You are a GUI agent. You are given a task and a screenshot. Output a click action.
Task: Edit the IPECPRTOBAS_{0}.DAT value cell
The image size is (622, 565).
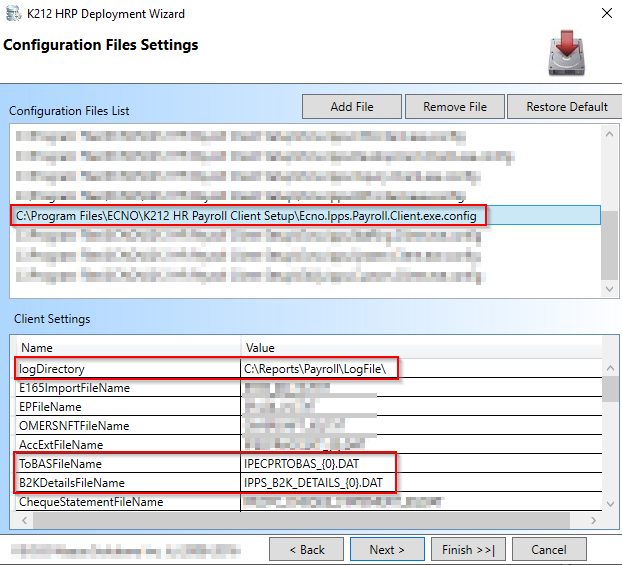pos(421,463)
